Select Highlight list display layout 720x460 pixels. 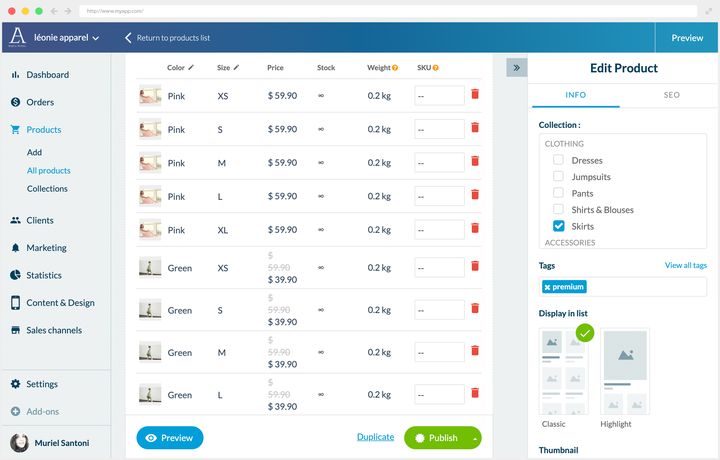click(625, 371)
